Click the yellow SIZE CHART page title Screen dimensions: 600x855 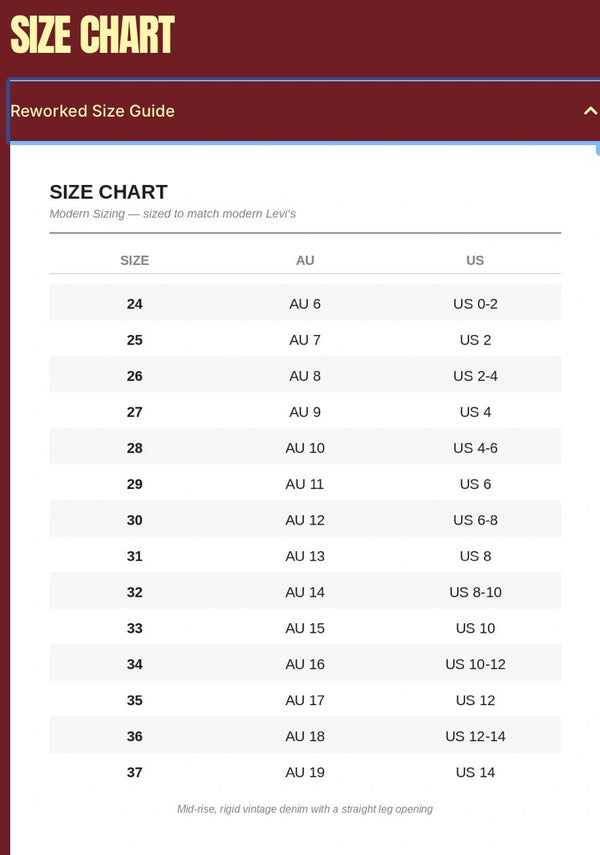[92, 35]
